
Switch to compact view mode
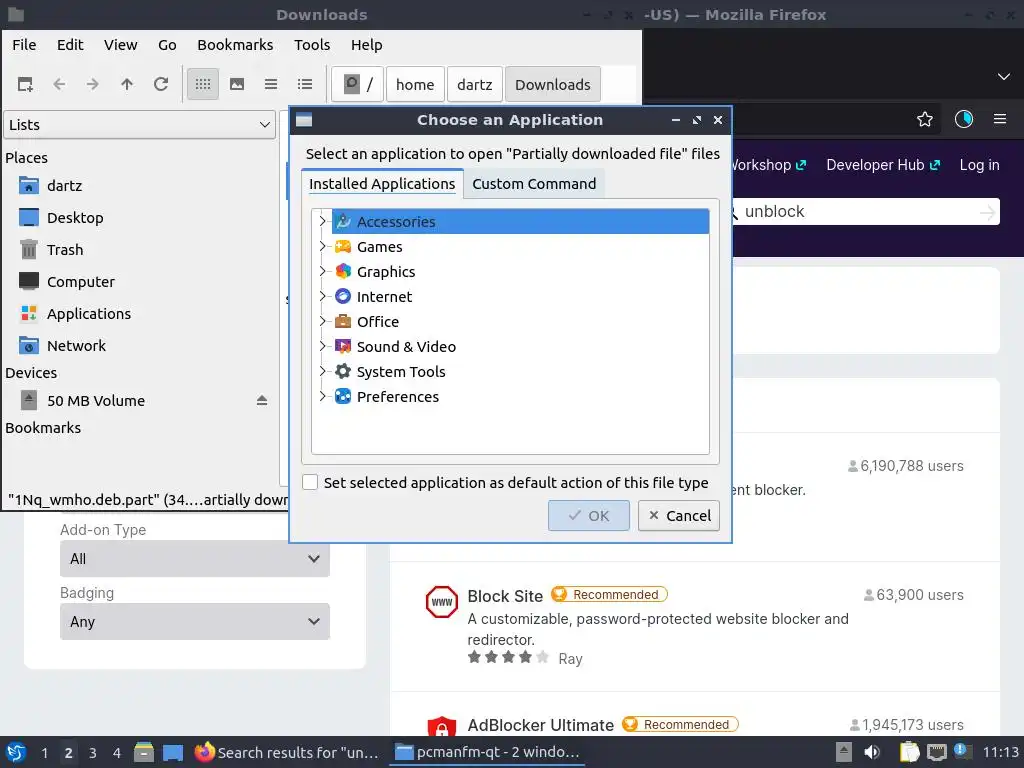(271, 84)
